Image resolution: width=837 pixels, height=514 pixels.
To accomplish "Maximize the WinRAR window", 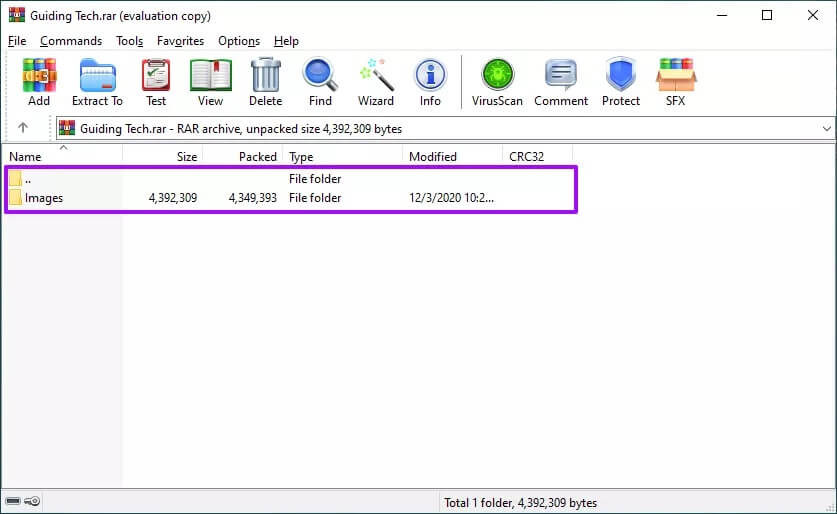I will pyautogui.click(x=767, y=15).
